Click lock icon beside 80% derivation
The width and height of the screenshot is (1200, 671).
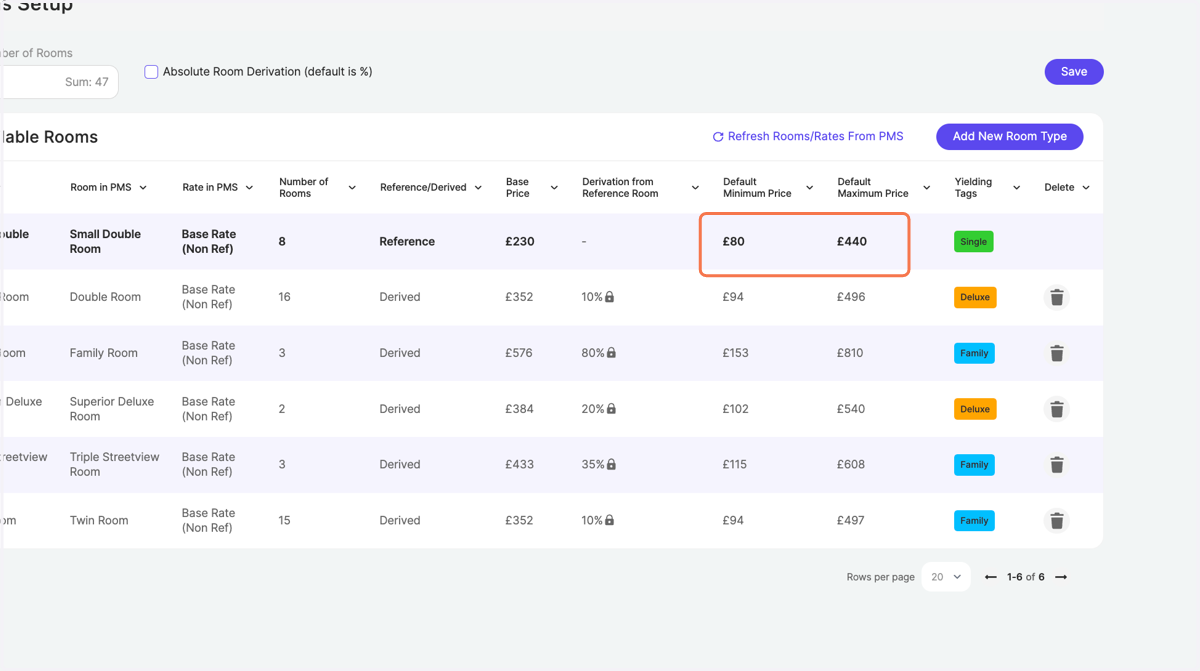point(612,353)
